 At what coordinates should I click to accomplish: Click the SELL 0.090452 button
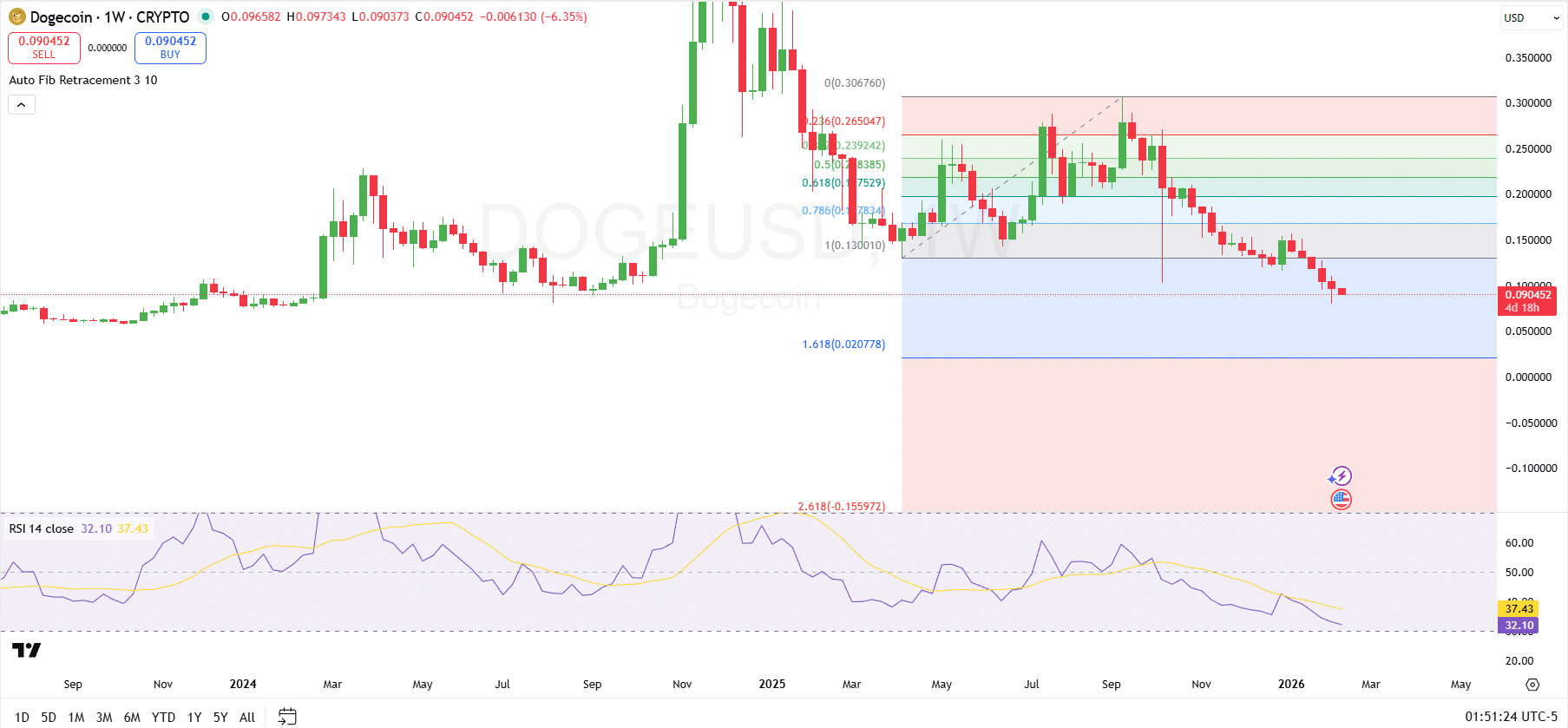(x=44, y=48)
